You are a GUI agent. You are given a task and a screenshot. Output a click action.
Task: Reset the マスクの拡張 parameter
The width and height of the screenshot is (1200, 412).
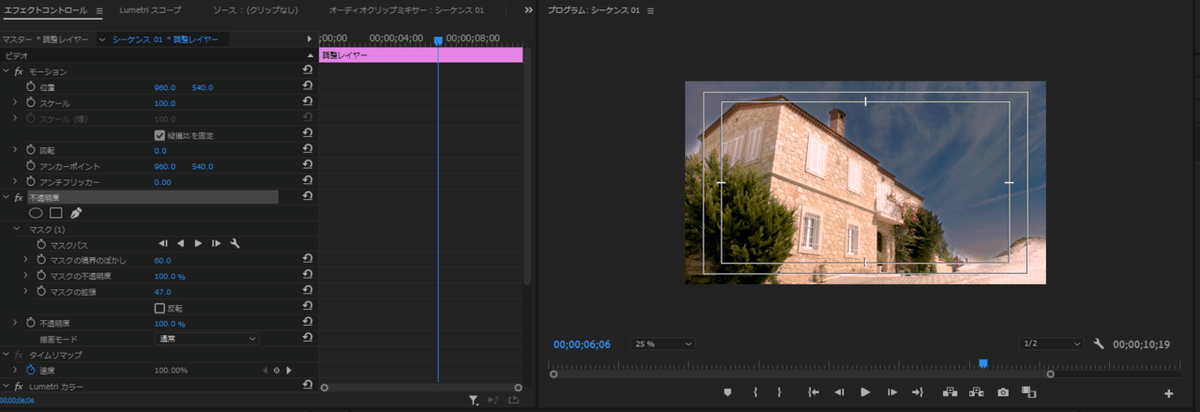pos(307,291)
